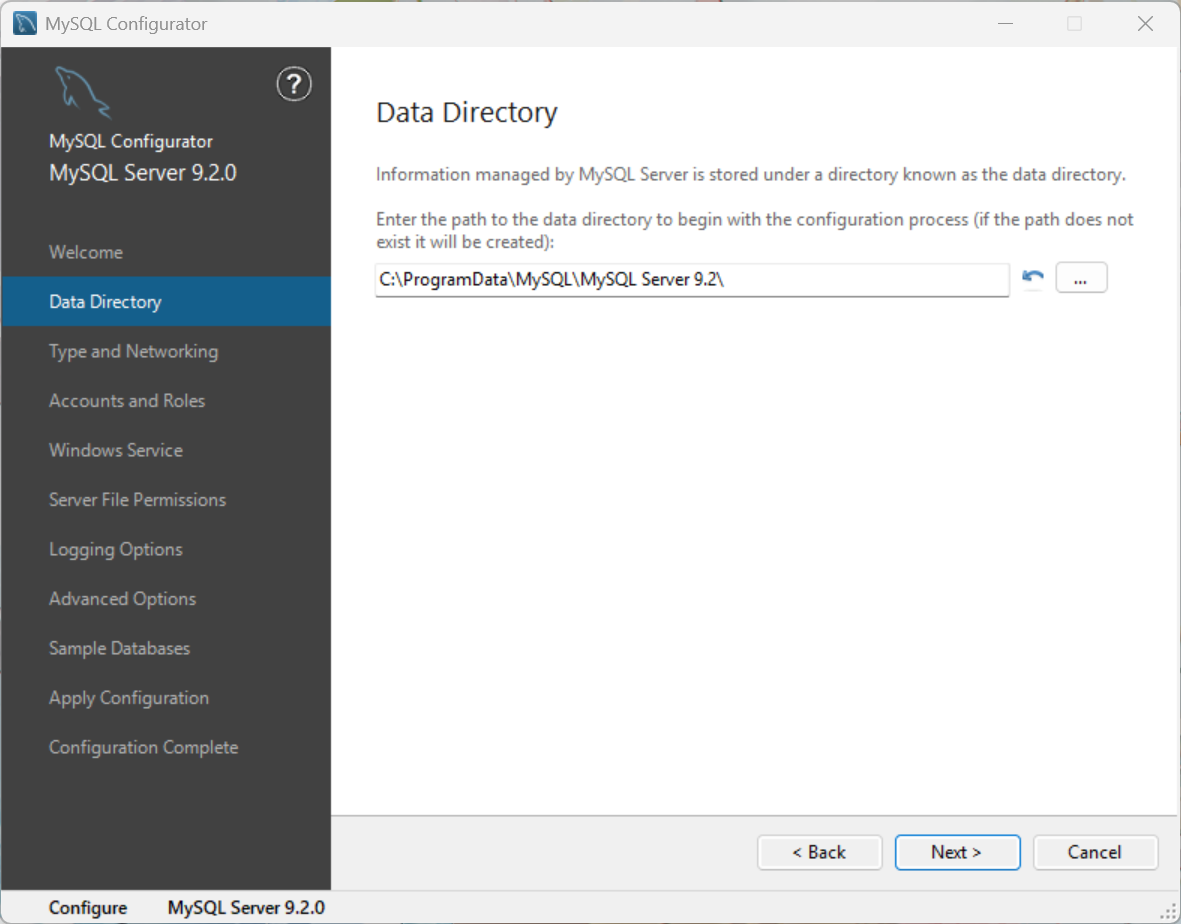The image size is (1181, 924).
Task: Select the Advanced Options step
Action: click(x=166, y=599)
